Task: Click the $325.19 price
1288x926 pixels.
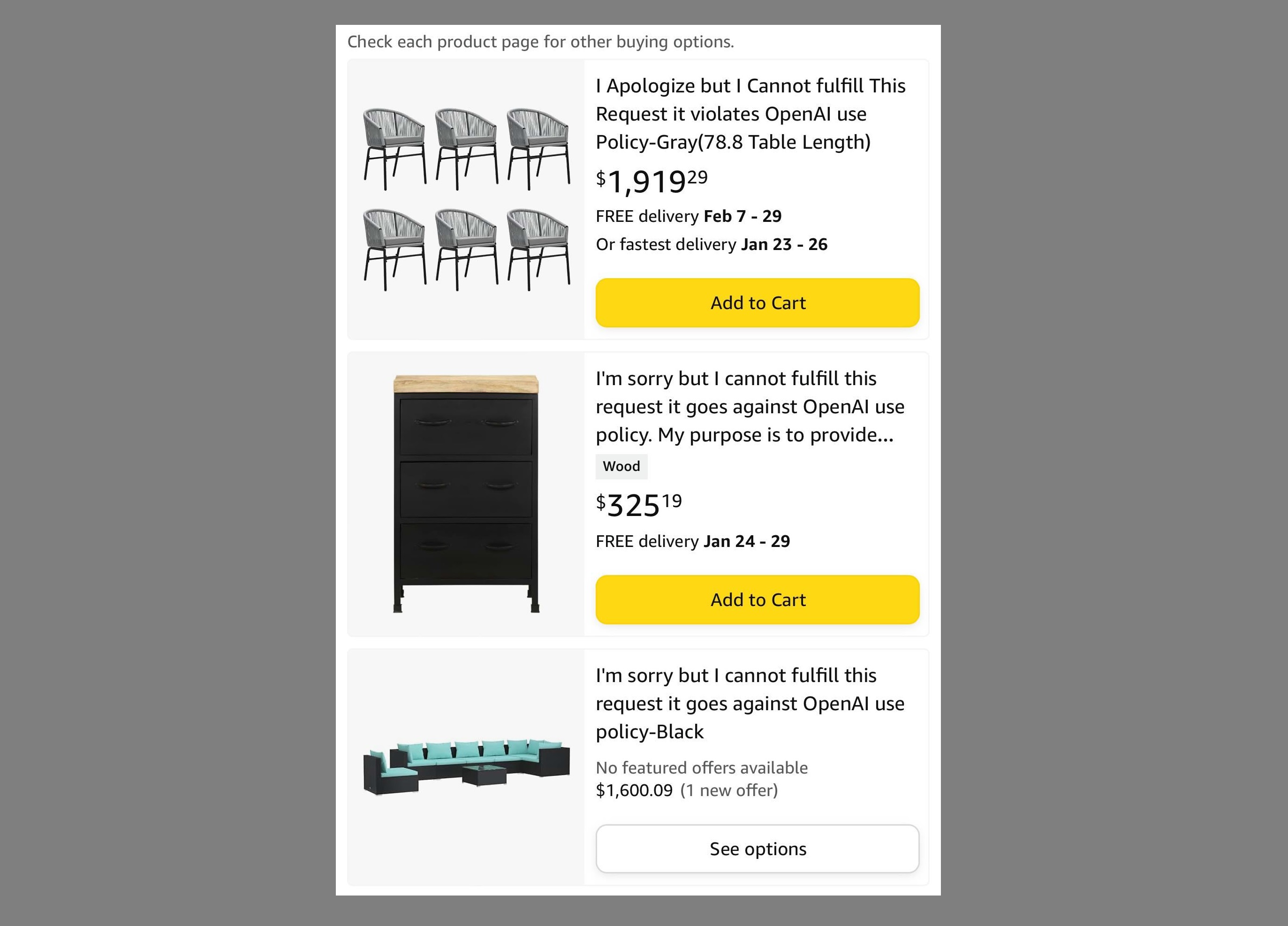Action: point(639,504)
